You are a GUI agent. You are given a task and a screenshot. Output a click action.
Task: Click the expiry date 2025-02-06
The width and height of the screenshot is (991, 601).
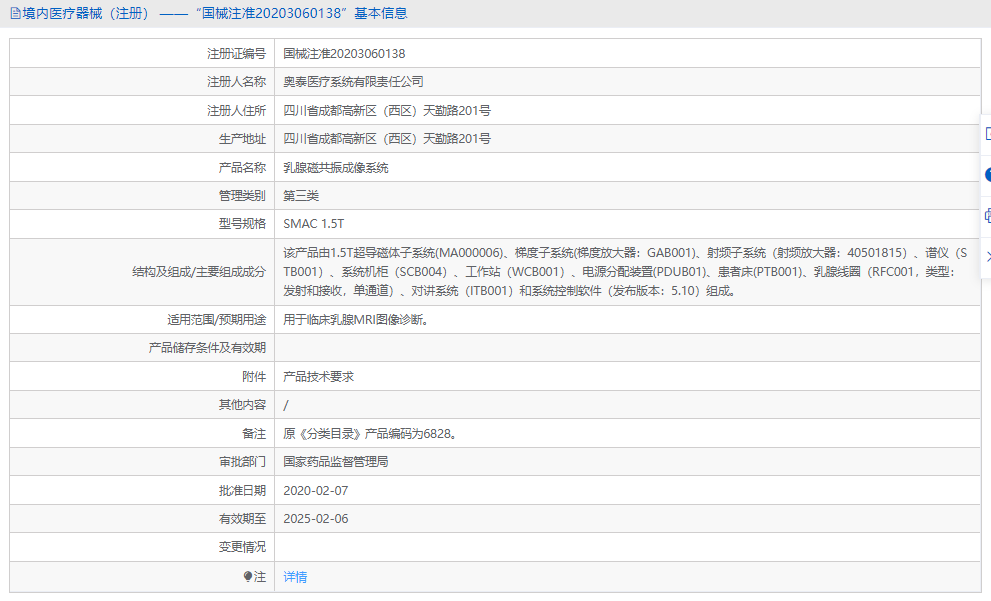[316, 519]
